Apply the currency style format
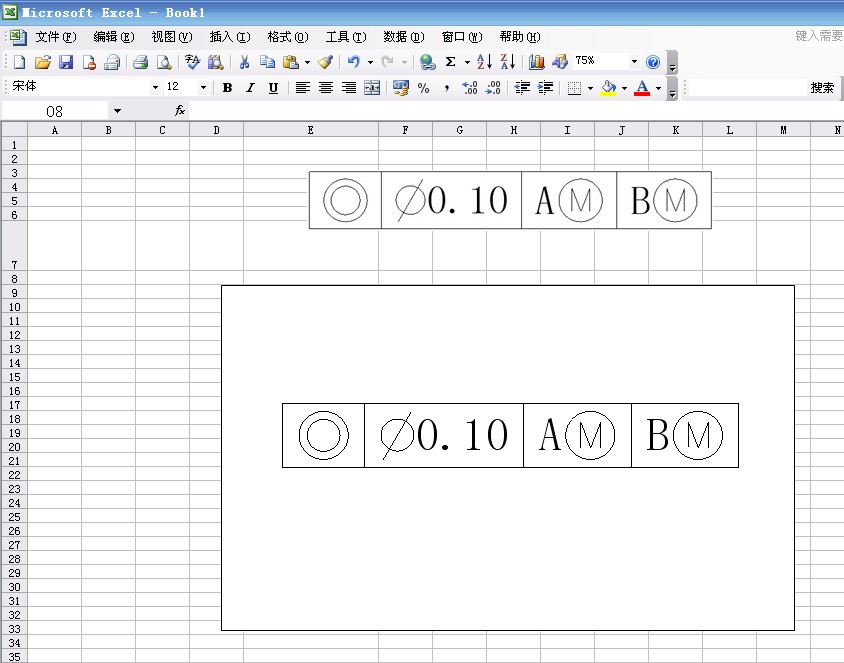This screenshot has height=663, width=844. point(400,88)
